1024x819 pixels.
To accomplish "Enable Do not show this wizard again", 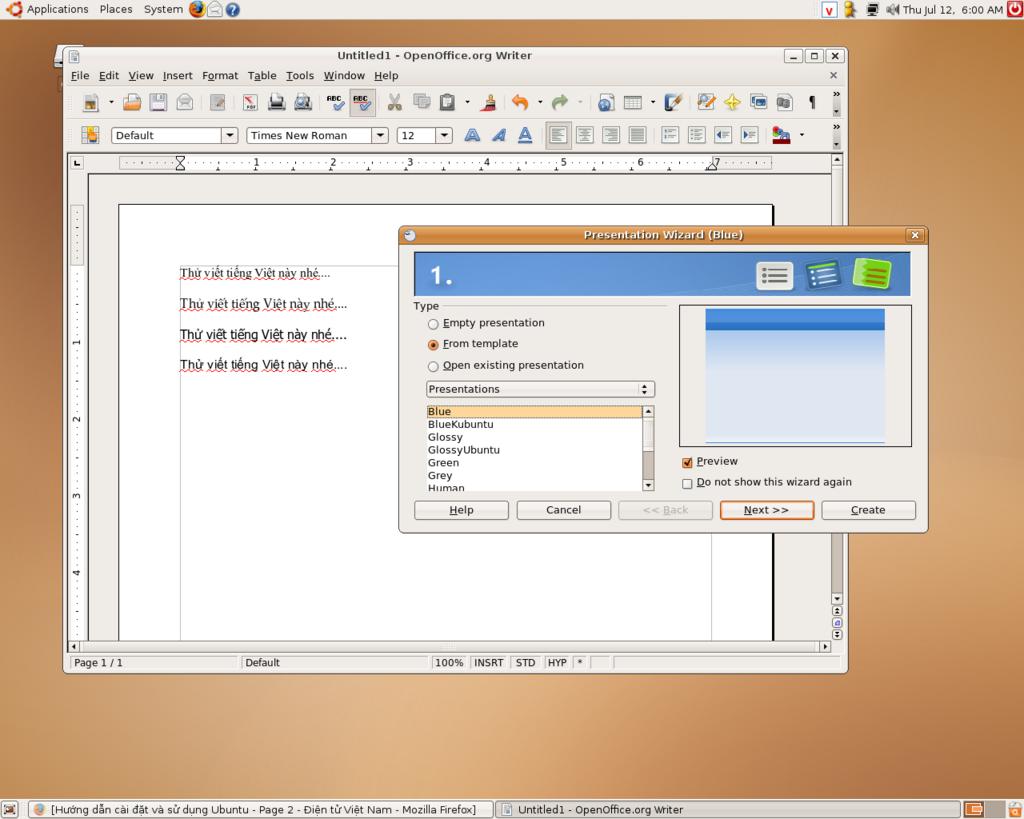I will point(687,483).
